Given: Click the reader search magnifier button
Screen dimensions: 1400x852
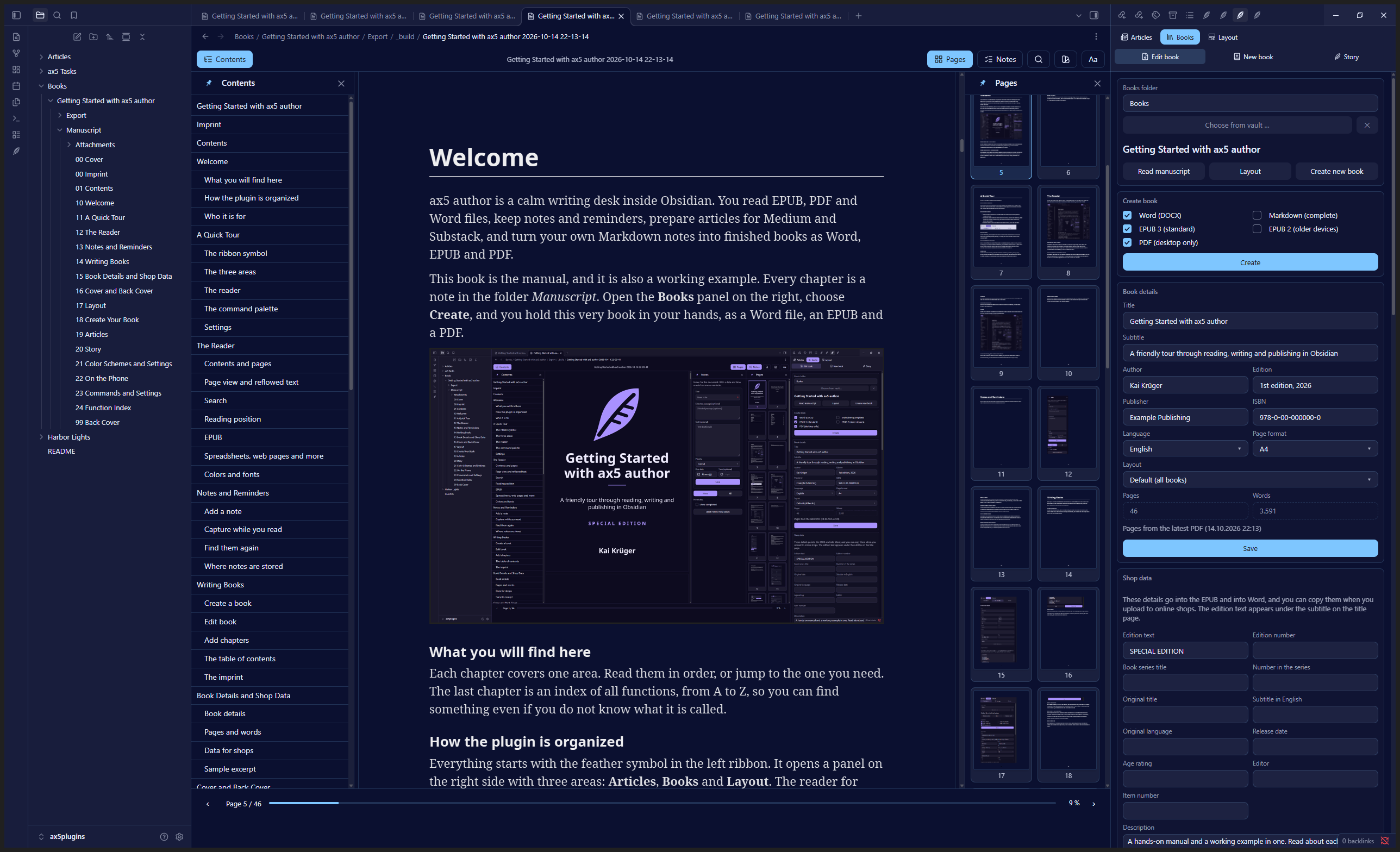Looking at the screenshot, I should 1038,59.
